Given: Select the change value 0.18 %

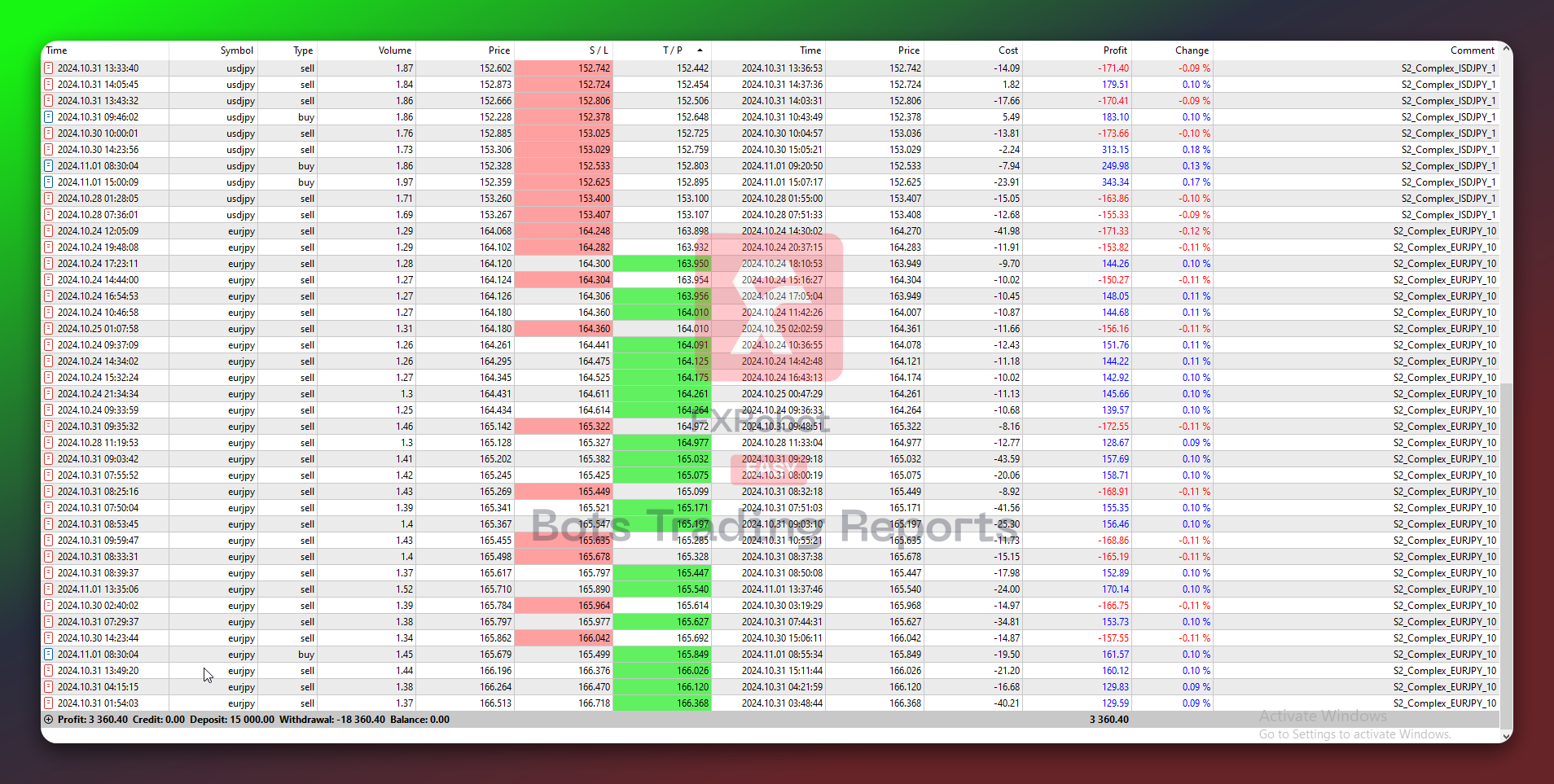Looking at the screenshot, I should [x=1196, y=150].
